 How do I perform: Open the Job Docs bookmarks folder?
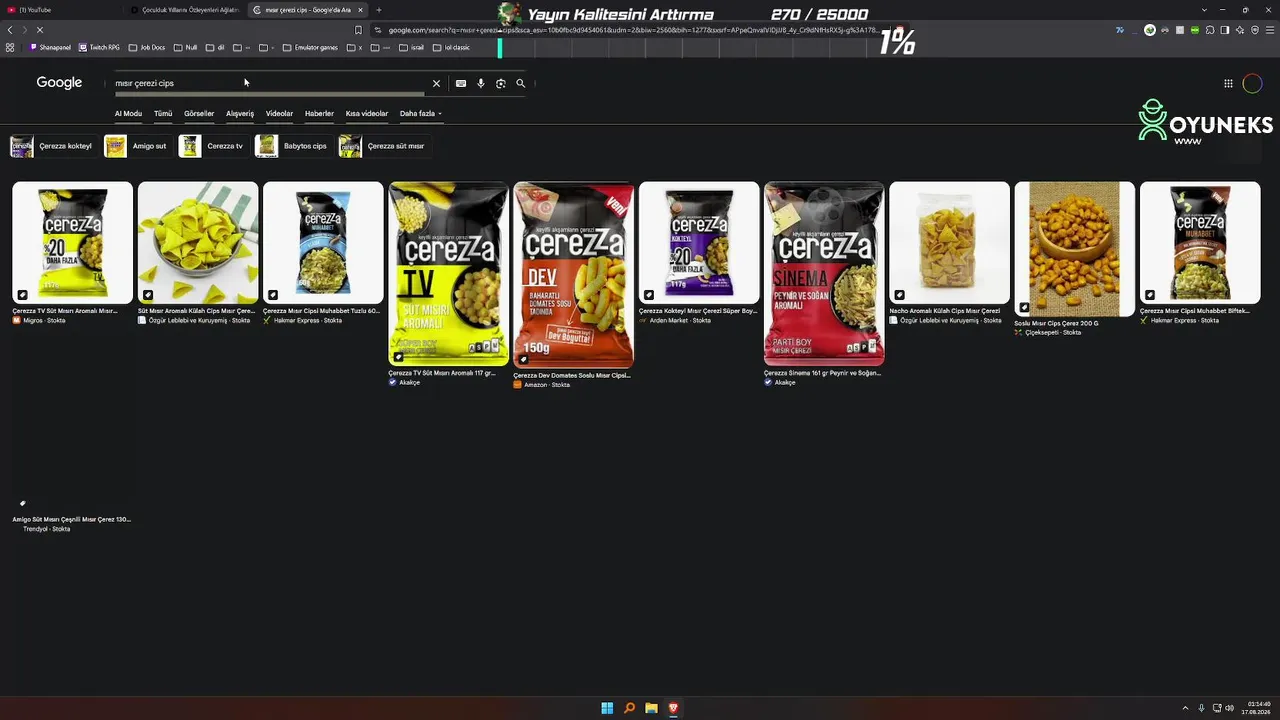[x=147, y=47]
